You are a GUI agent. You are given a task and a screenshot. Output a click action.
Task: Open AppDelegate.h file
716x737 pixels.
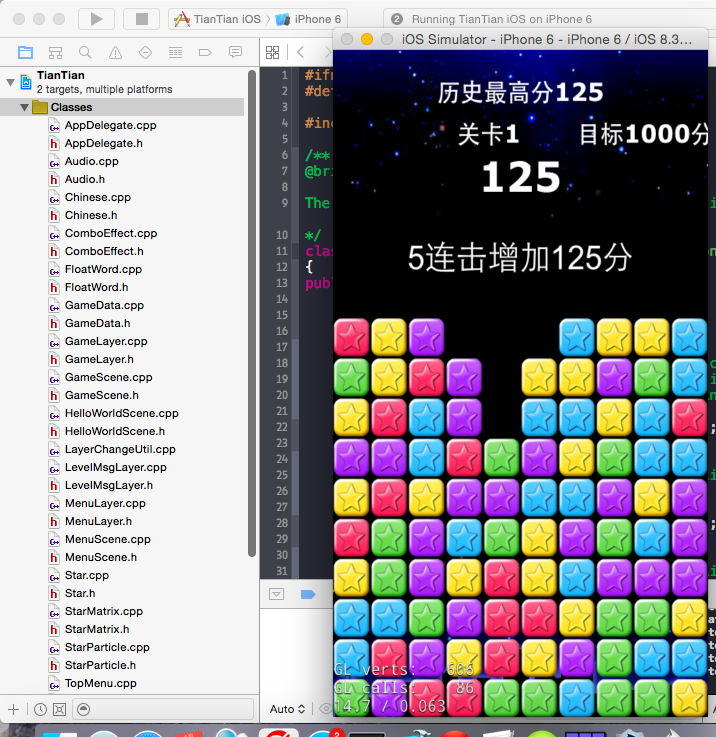(103, 143)
